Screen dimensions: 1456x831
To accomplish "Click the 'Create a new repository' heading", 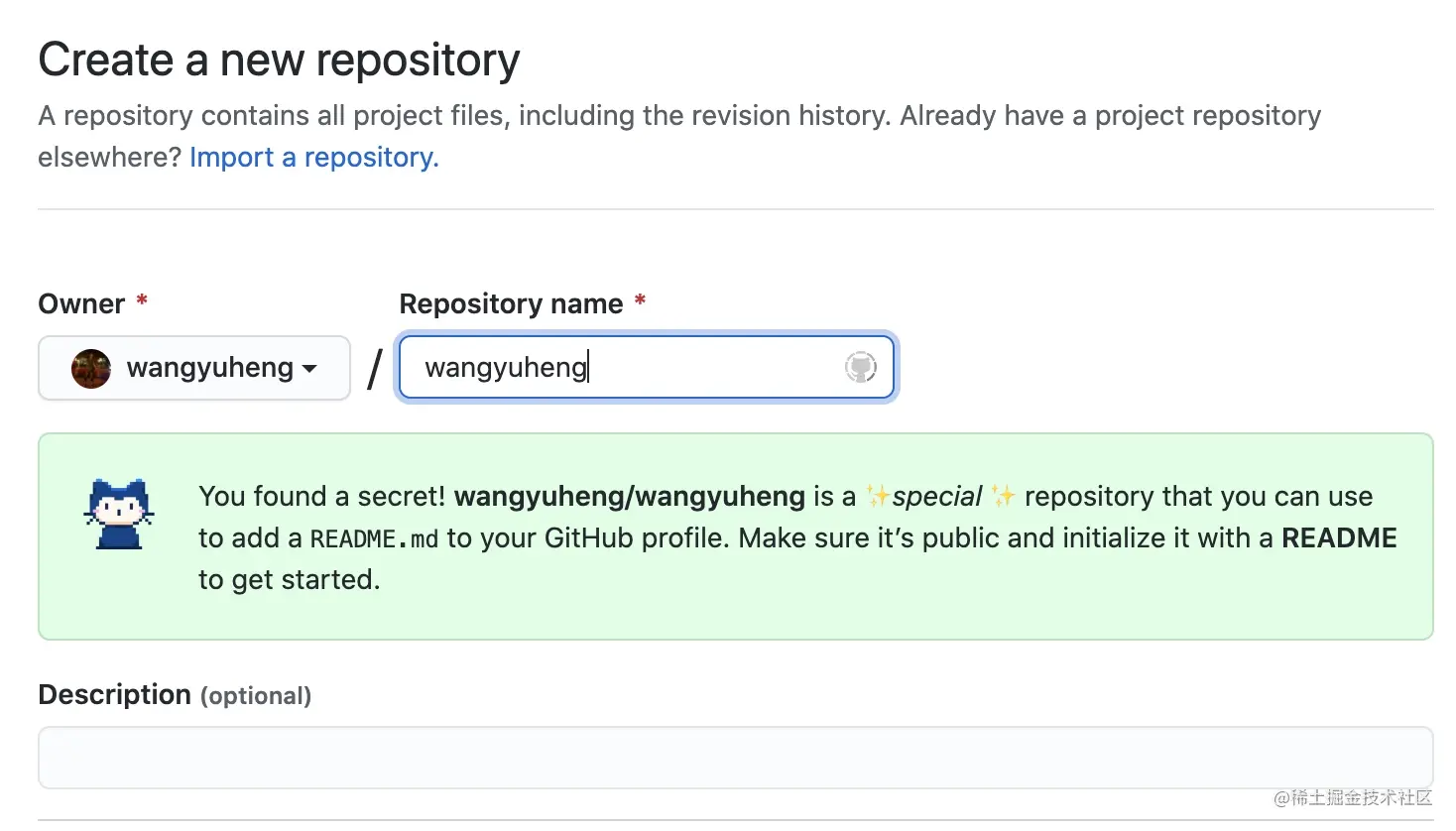I will click(279, 59).
